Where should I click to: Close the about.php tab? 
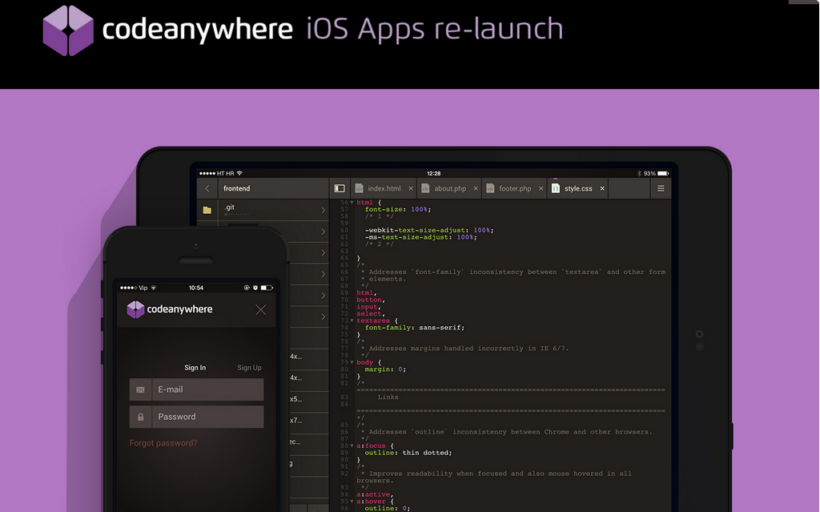pyautogui.click(x=475, y=188)
